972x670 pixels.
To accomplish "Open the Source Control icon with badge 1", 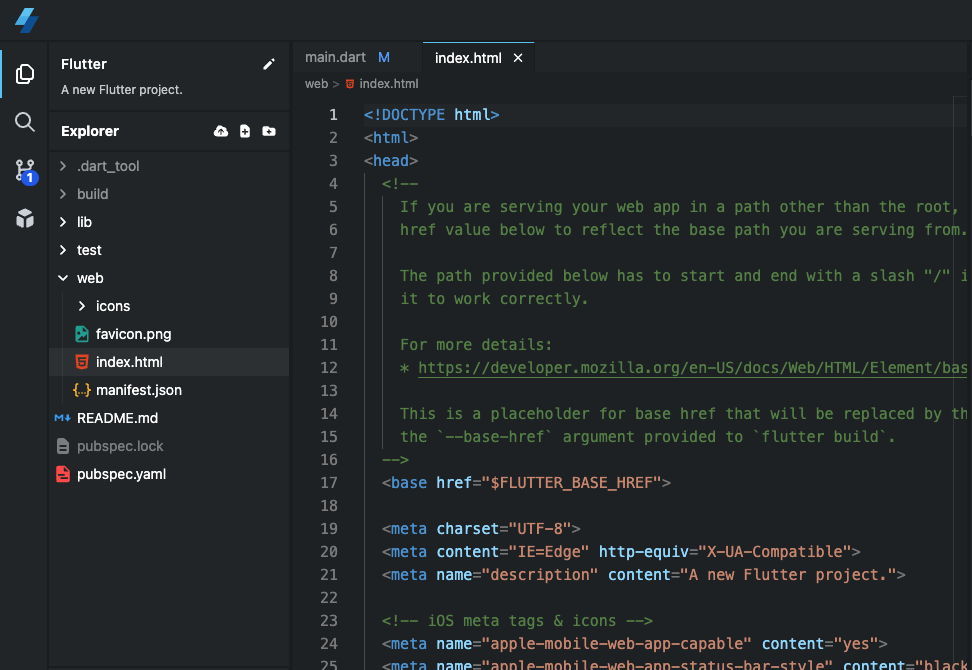I will click(26, 170).
